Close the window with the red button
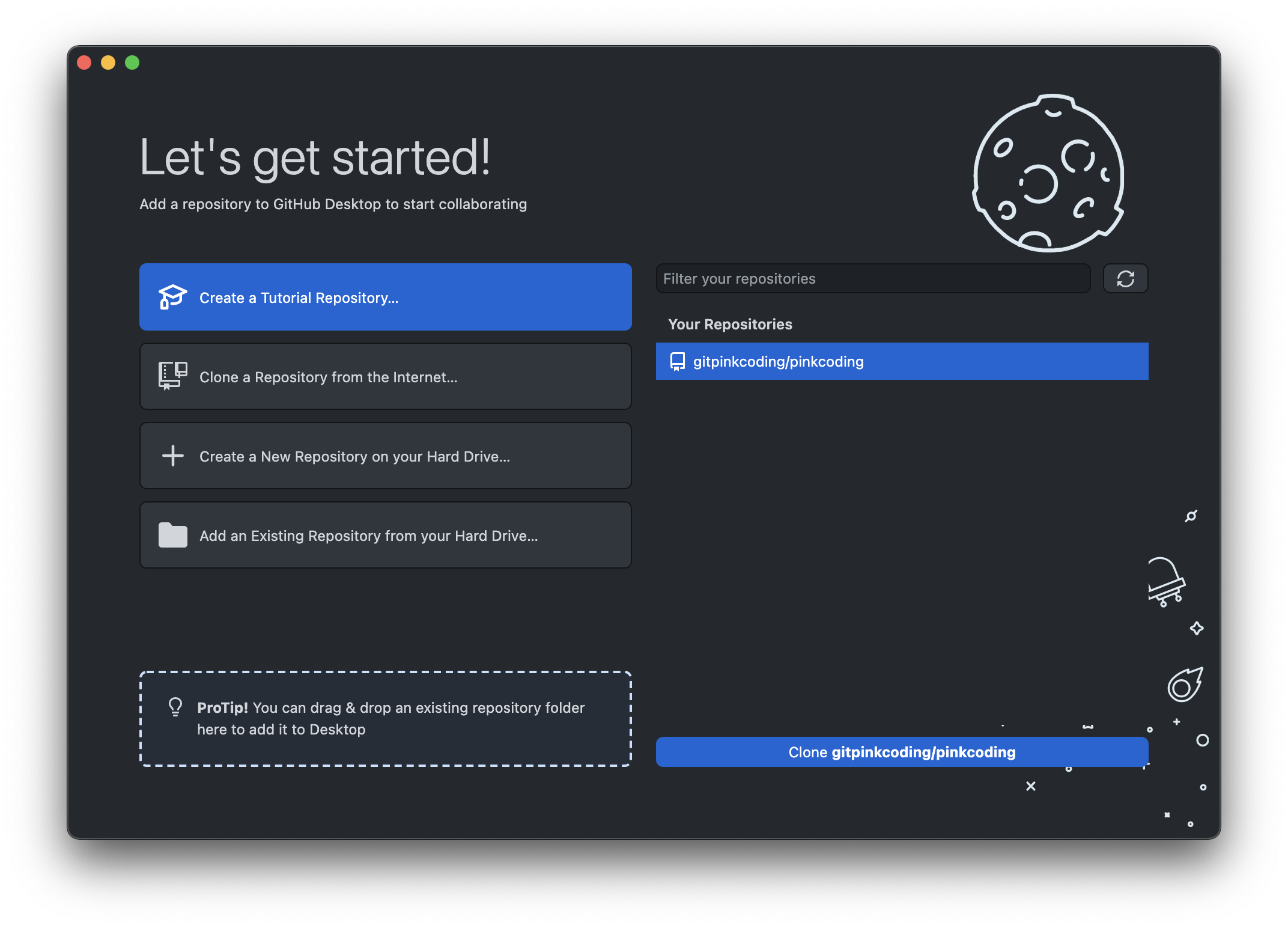This screenshot has width=1288, height=928. click(x=84, y=63)
